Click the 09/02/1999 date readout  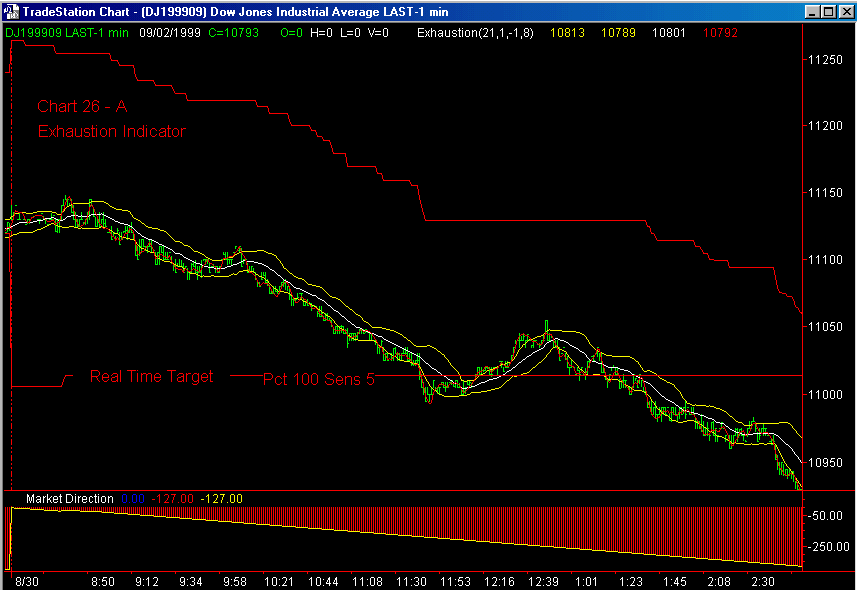(x=170, y=33)
